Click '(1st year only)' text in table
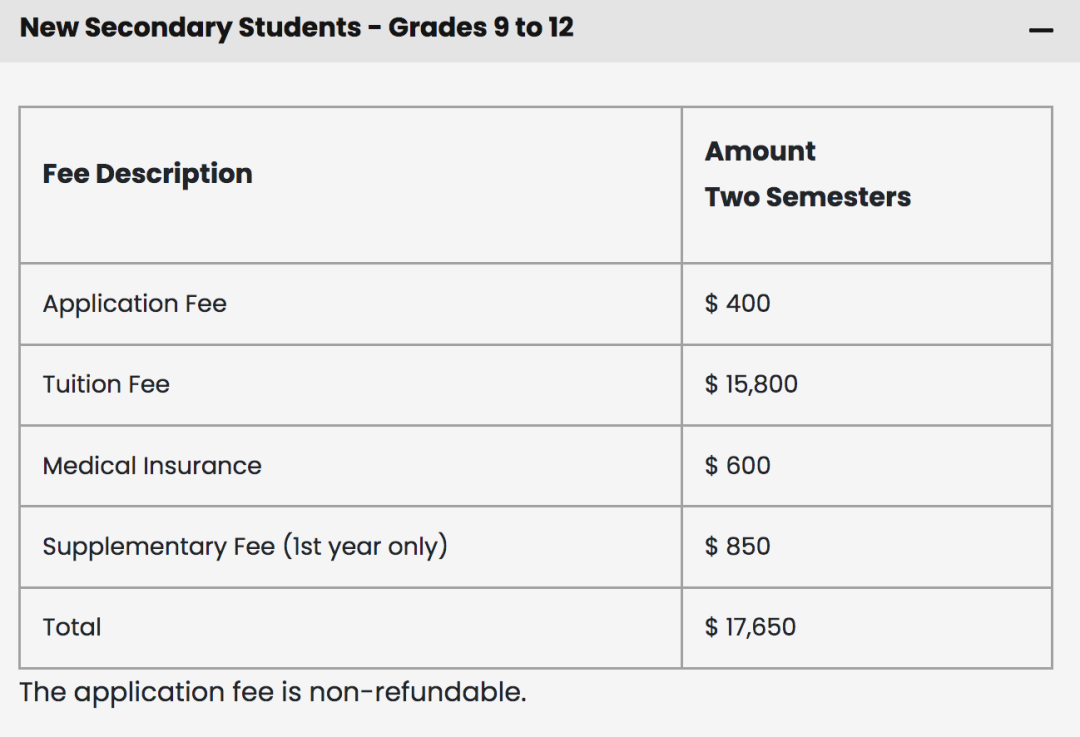Viewport: 1080px width, 737px height. coord(365,547)
